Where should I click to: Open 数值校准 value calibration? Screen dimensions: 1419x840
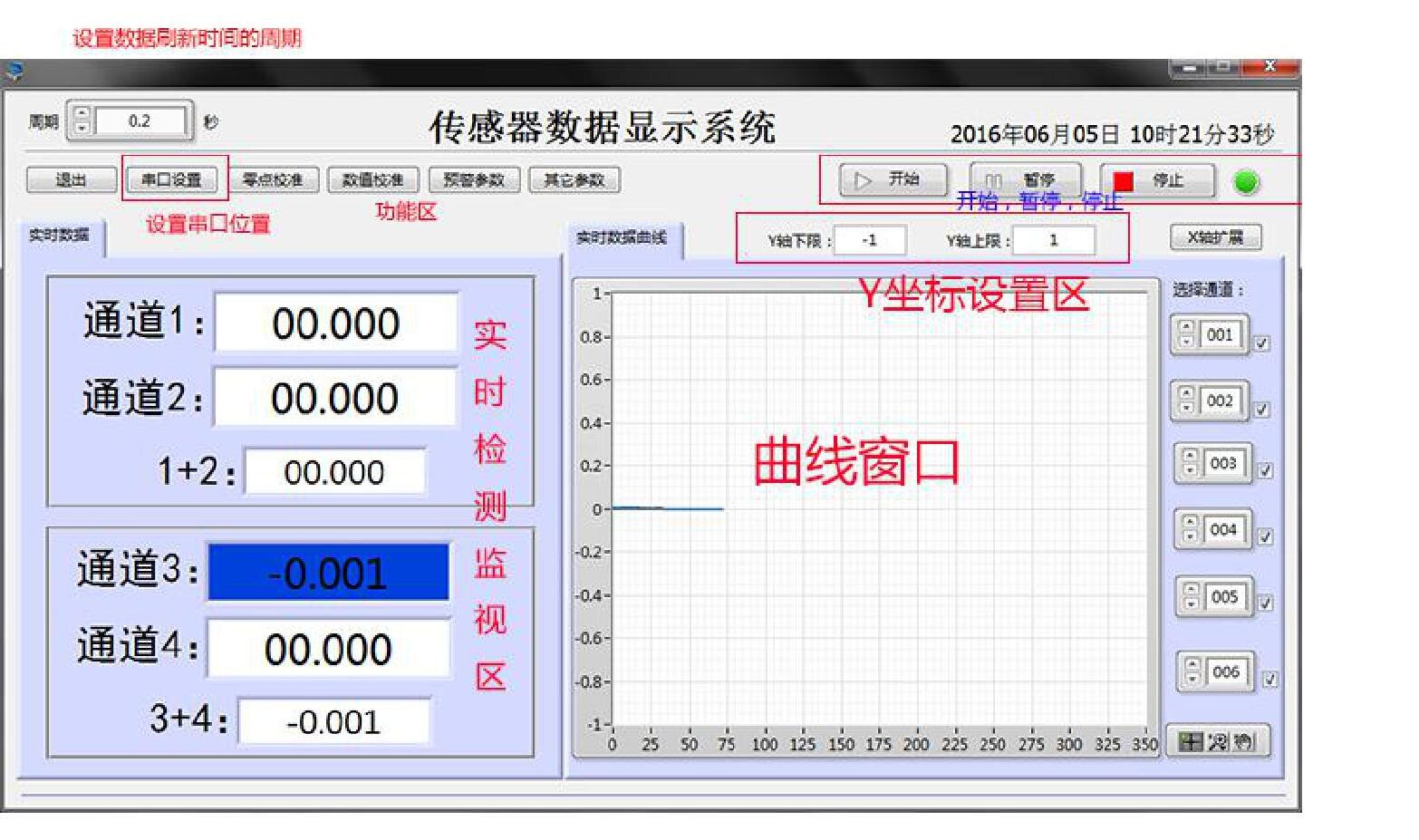click(372, 180)
